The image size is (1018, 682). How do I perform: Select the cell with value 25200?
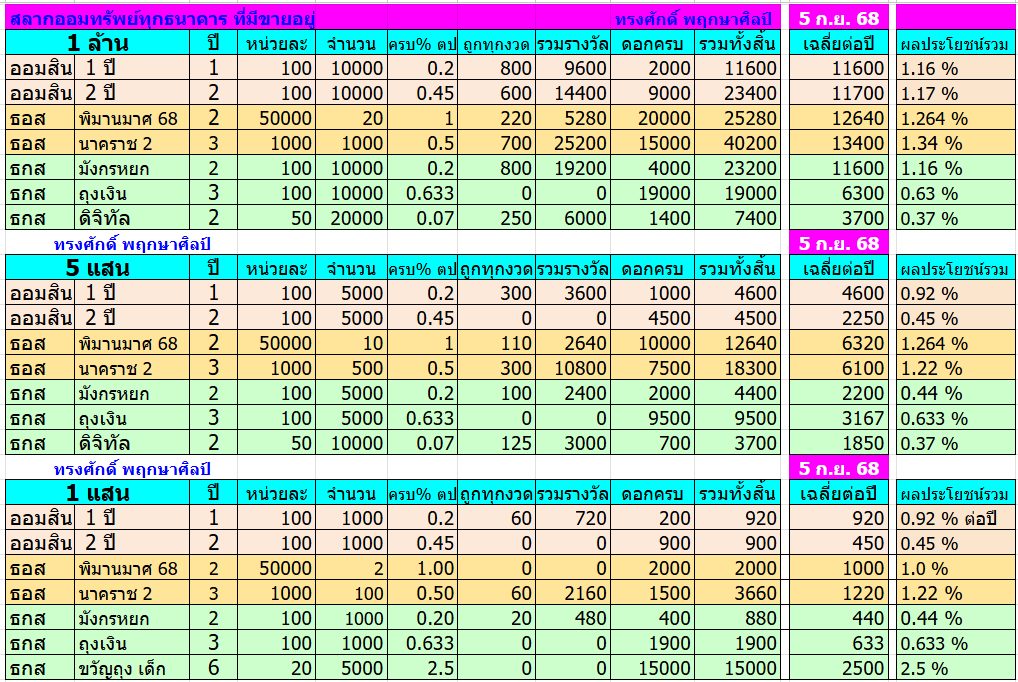coord(573,143)
